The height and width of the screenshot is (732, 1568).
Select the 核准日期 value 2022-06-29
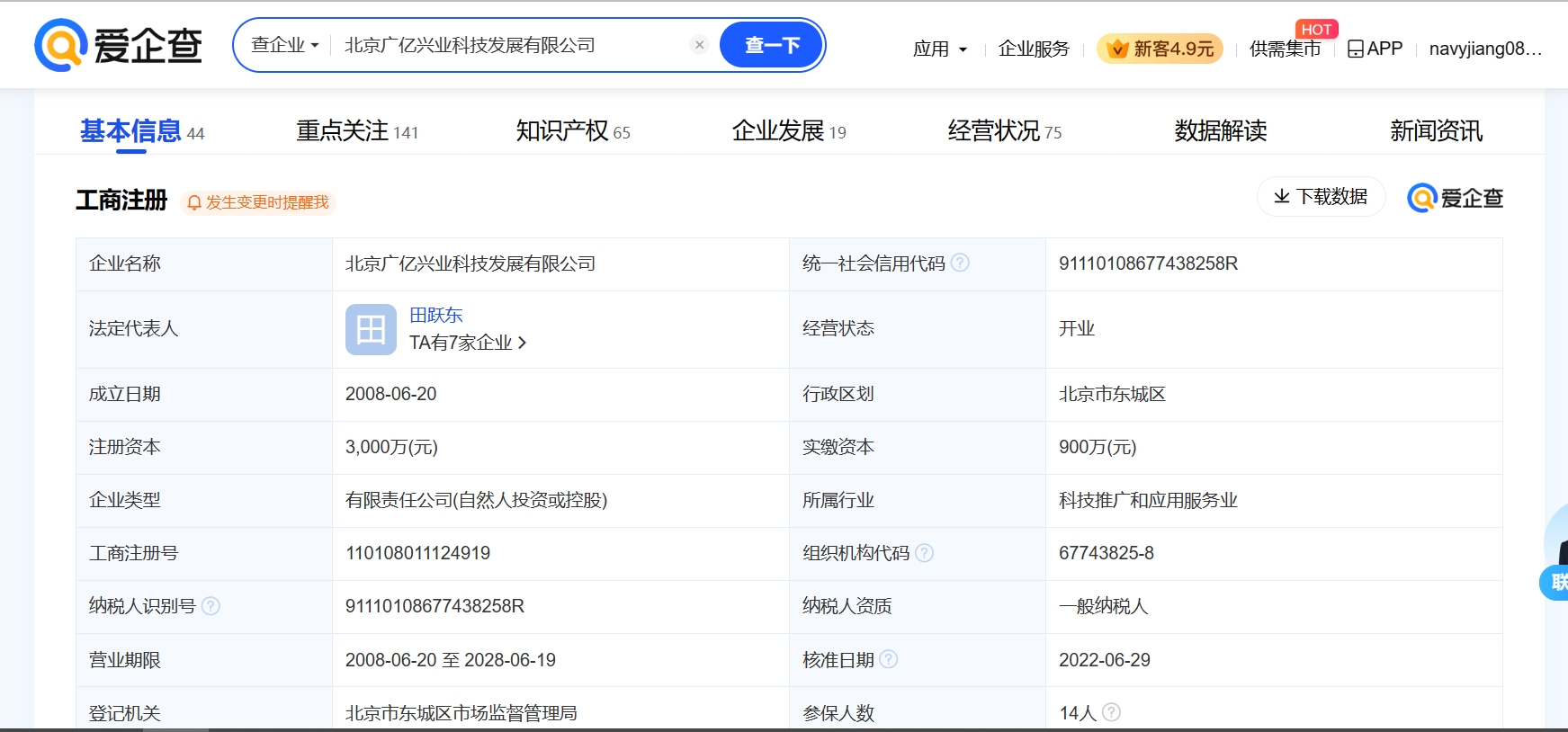coord(1105,660)
